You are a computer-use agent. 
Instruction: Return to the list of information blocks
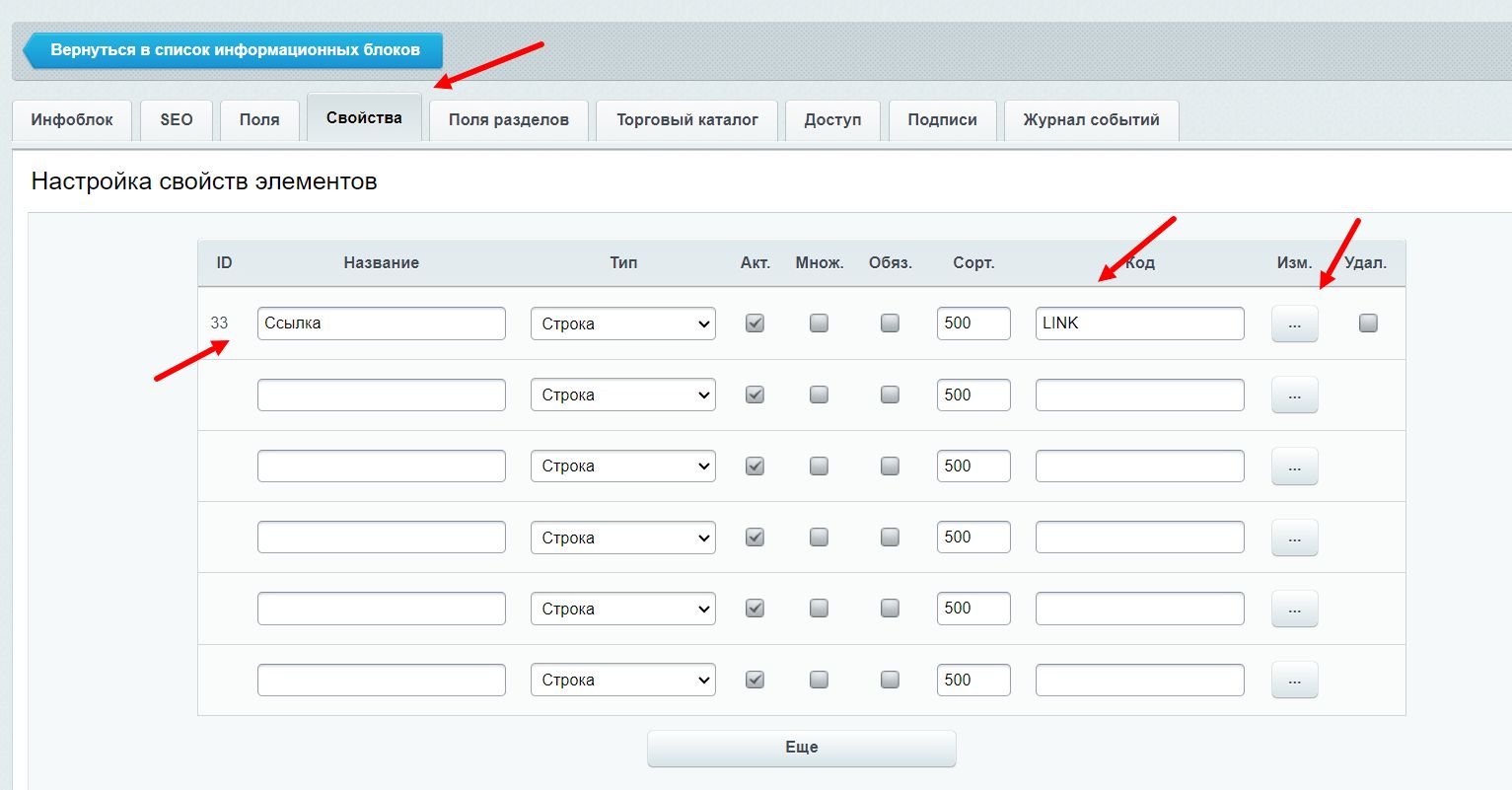[235, 50]
